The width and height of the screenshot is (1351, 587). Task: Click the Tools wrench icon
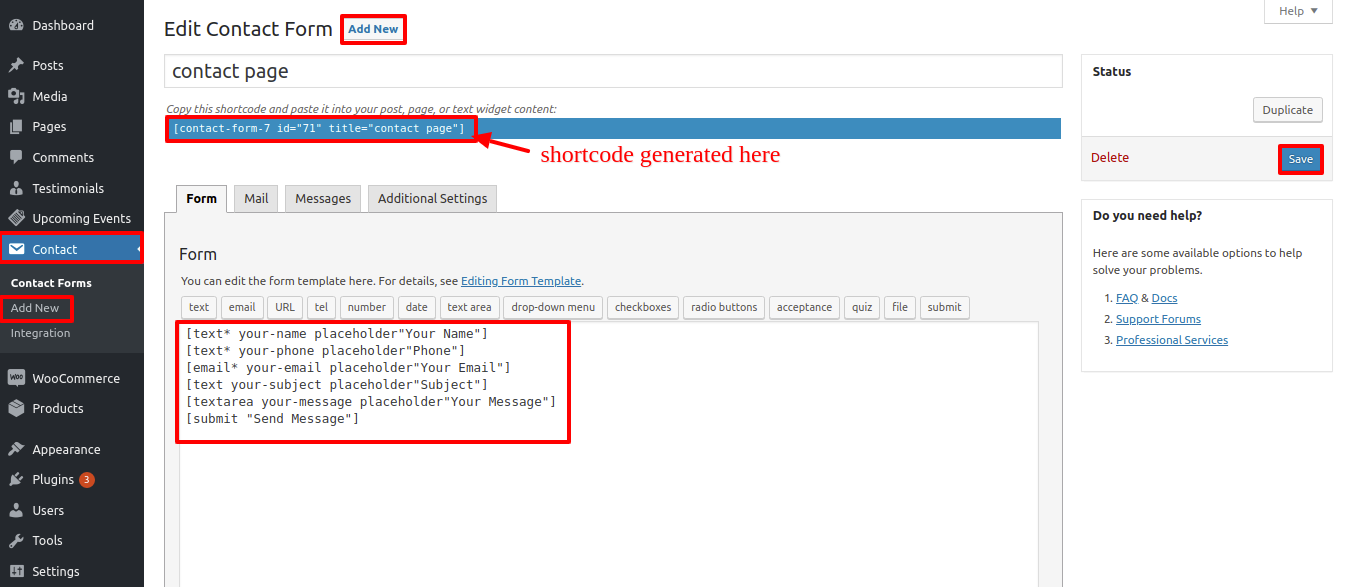pyautogui.click(x=16, y=540)
